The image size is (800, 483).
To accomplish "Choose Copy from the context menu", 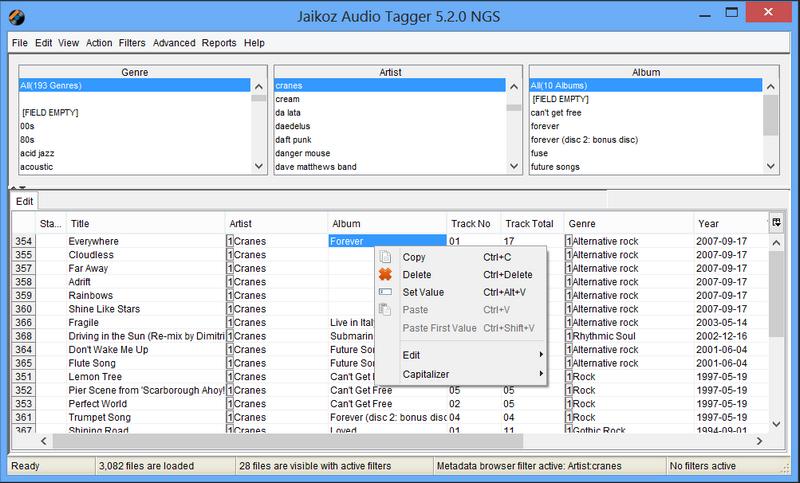I will pyautogui.click(x=461, y=257).
